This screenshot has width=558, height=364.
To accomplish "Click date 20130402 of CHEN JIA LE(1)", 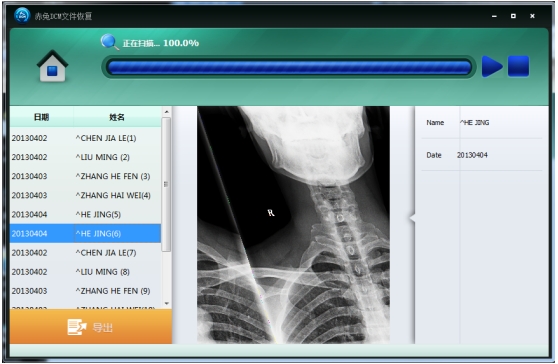I will [29, 138].
